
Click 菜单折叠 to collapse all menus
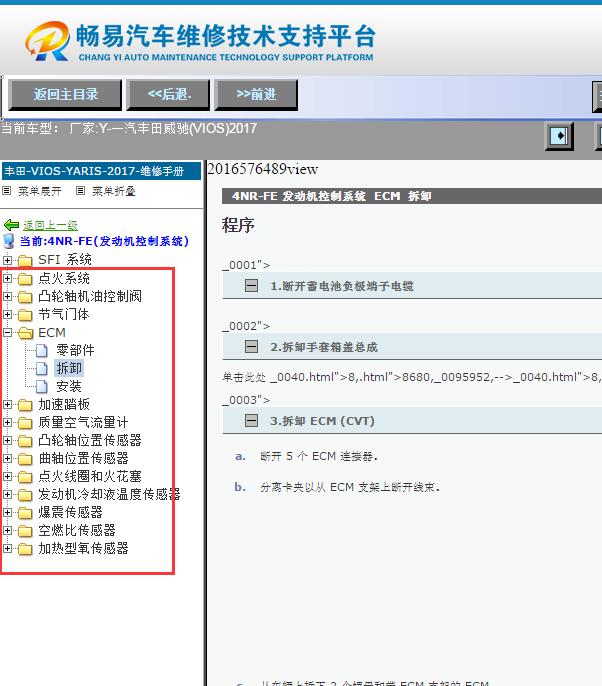[x=114, y=191]
